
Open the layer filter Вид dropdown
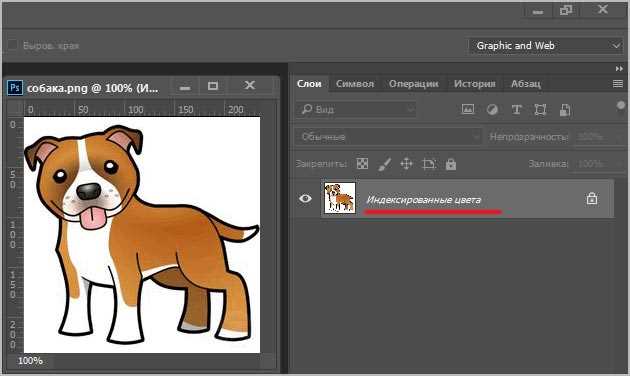click(x=356, y=109)
